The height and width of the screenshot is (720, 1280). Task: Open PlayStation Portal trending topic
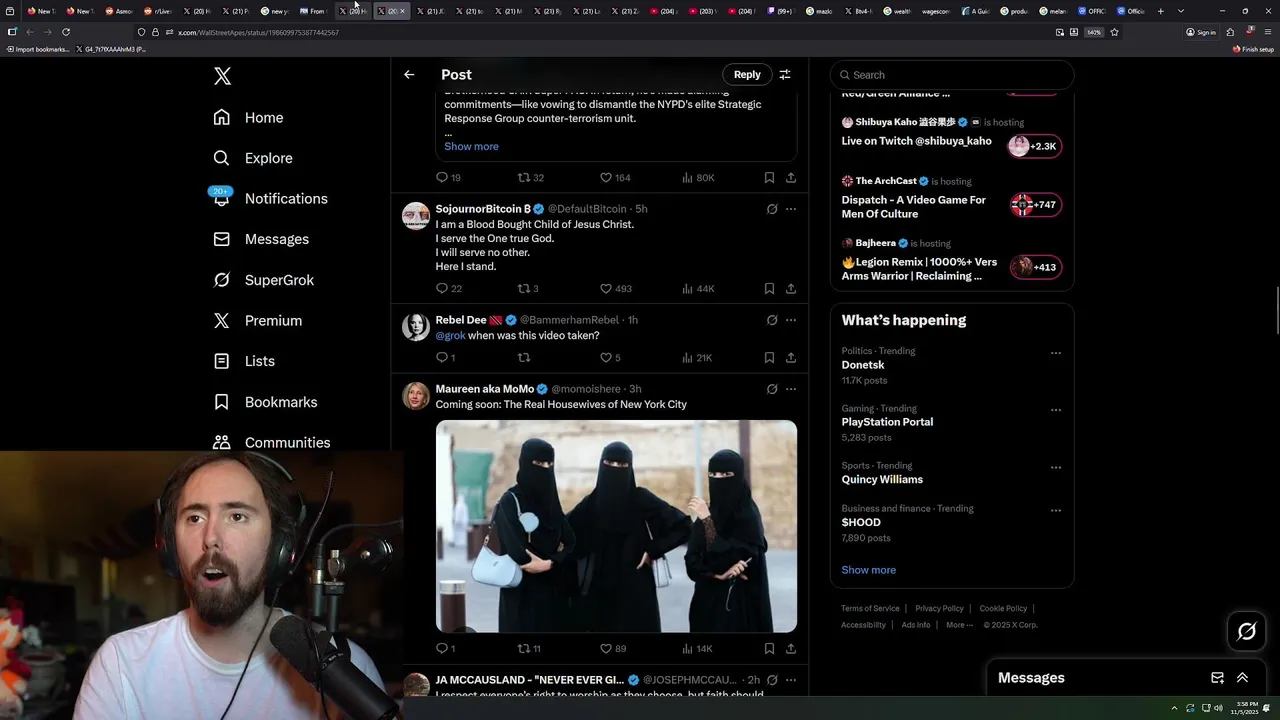887,422
